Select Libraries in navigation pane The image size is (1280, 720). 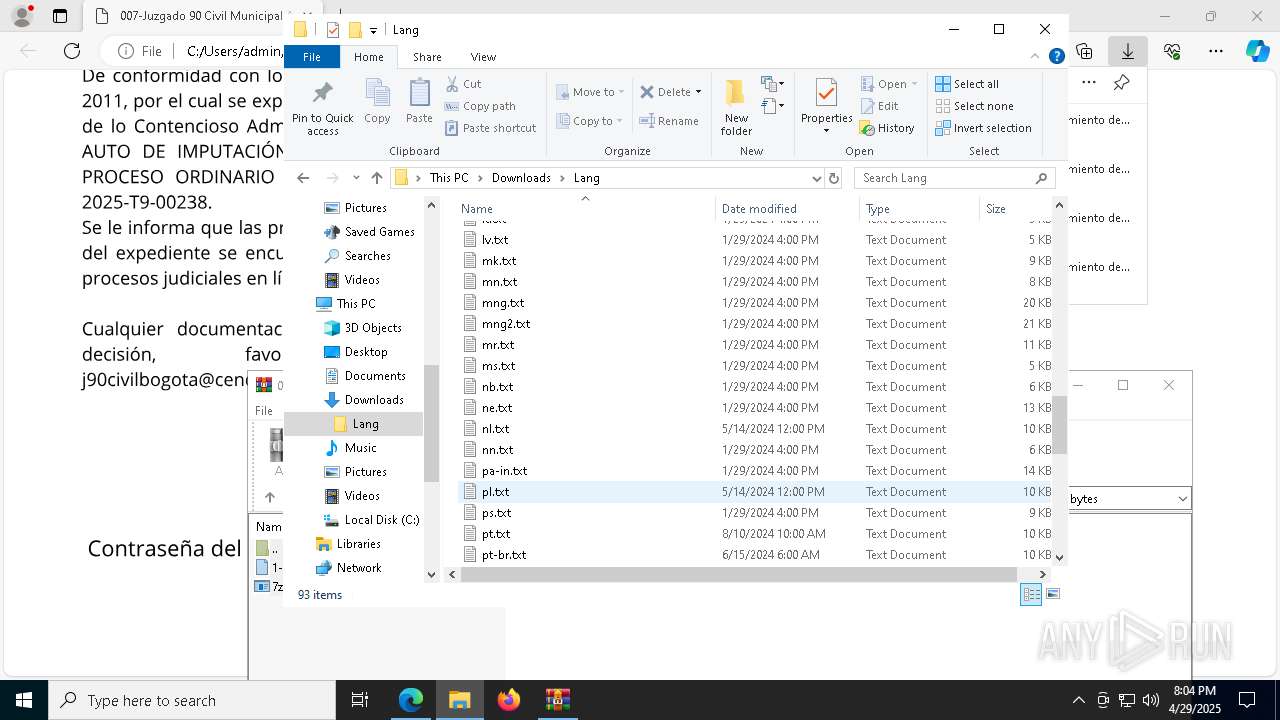click(348, 544)
